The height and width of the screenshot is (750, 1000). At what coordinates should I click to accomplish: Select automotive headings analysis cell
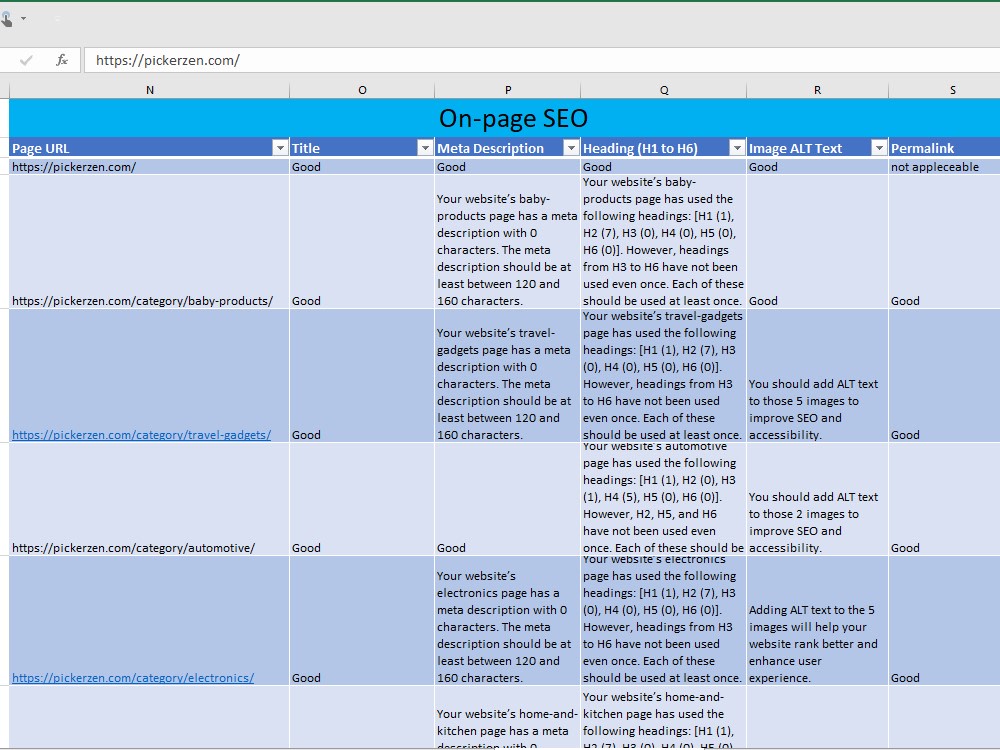pyautogui.click(x=664, y=499)
